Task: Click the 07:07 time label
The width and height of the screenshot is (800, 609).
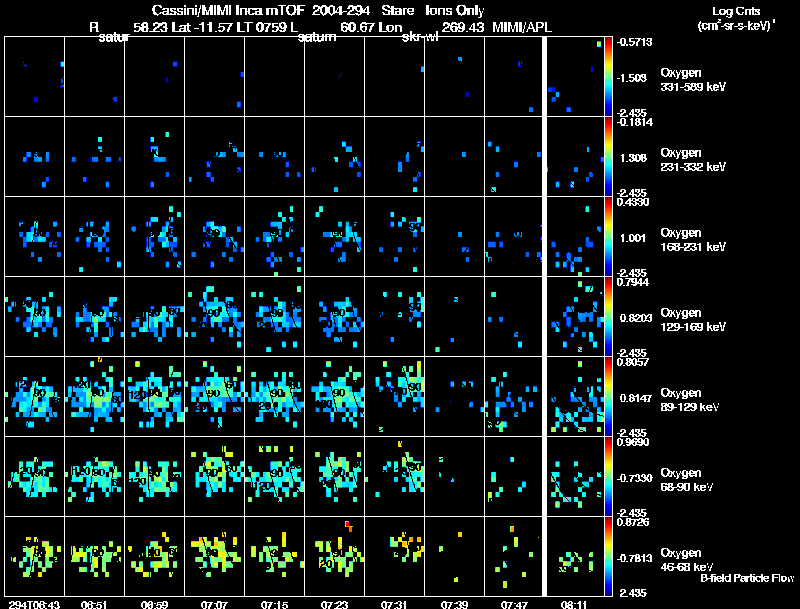Action: 214,604
